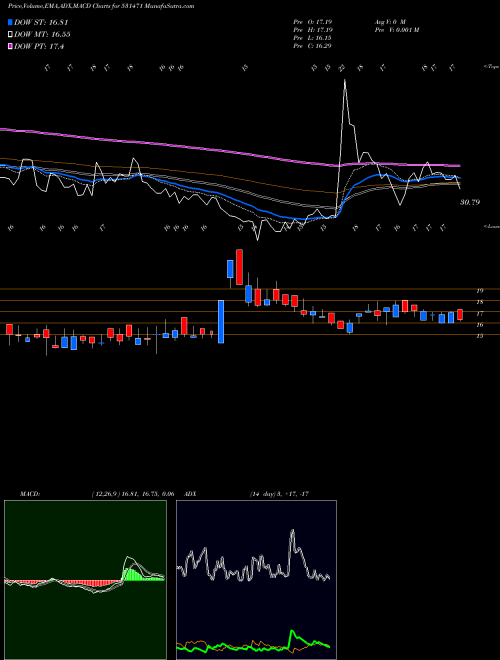Click the magenta DOW PT legend swatch
500x660 pixels.
click(11, 46)
